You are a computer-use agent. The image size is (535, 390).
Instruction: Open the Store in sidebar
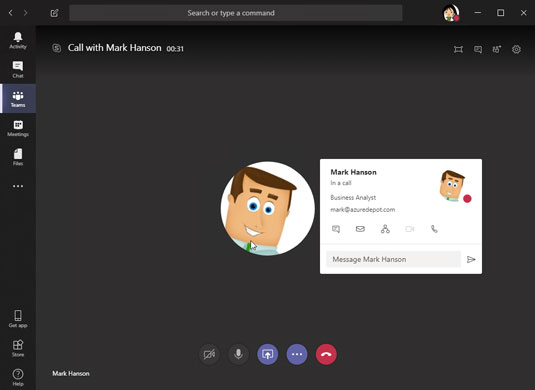[x=18, y=348]
